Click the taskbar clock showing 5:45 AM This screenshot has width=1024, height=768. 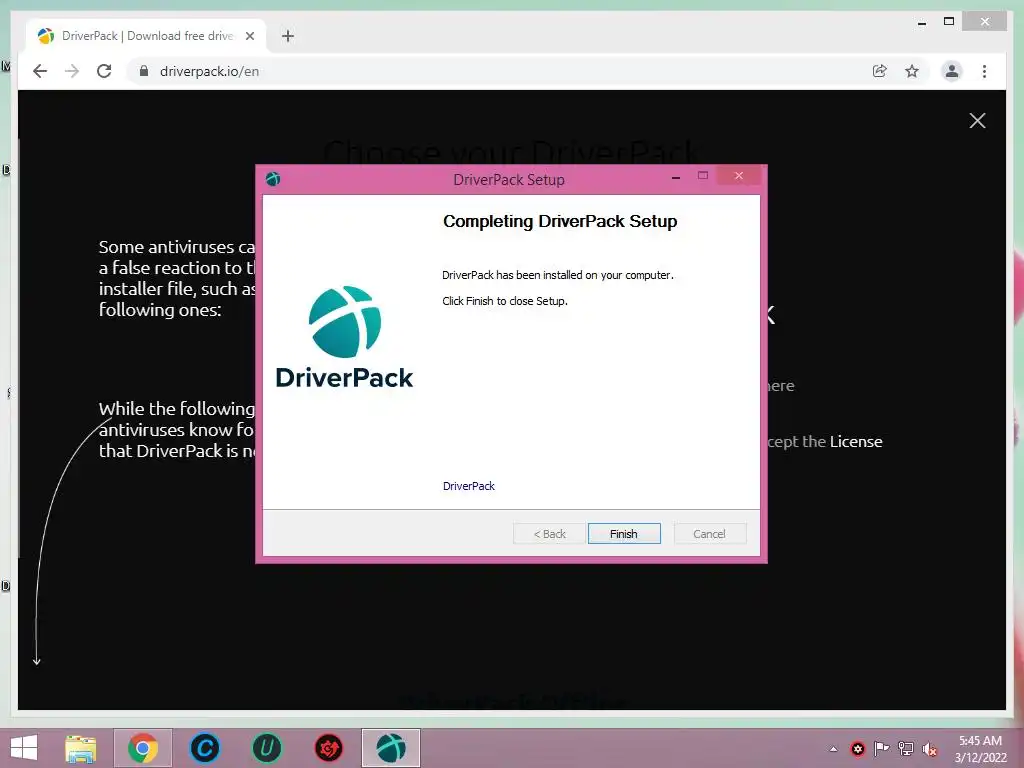pyautogui.click(x=980, y=749)
